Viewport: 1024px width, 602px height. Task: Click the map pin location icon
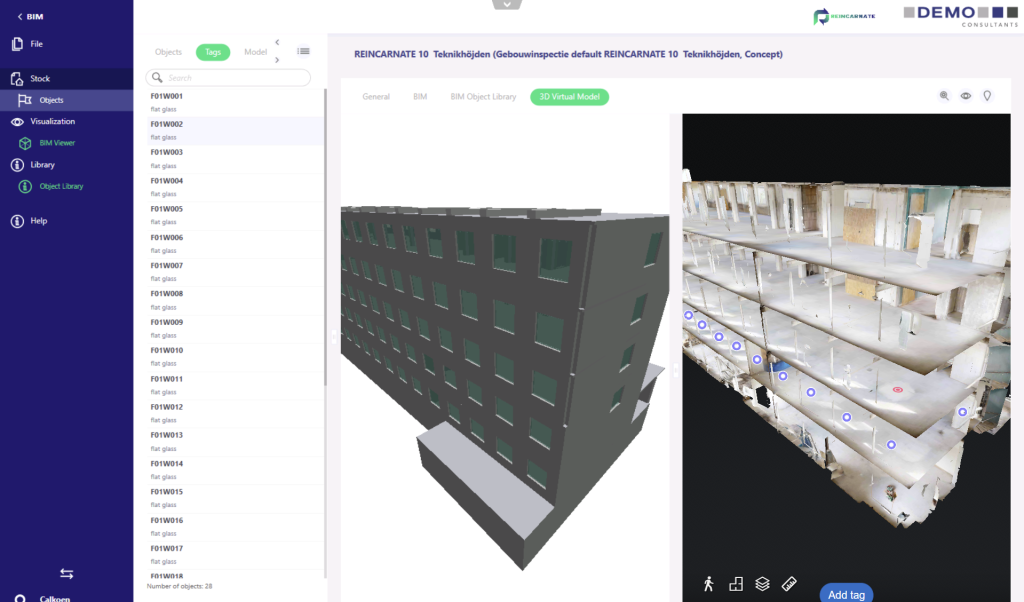[987, 96]
